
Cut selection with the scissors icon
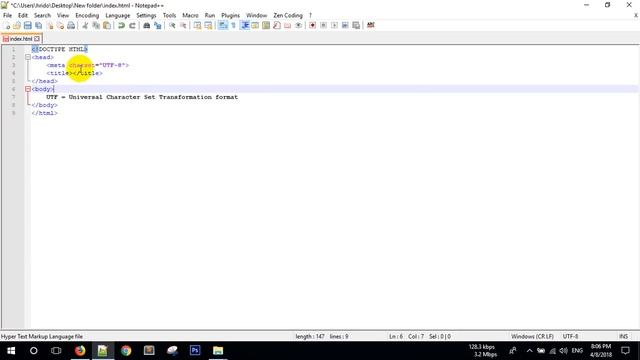pos(85,25)
